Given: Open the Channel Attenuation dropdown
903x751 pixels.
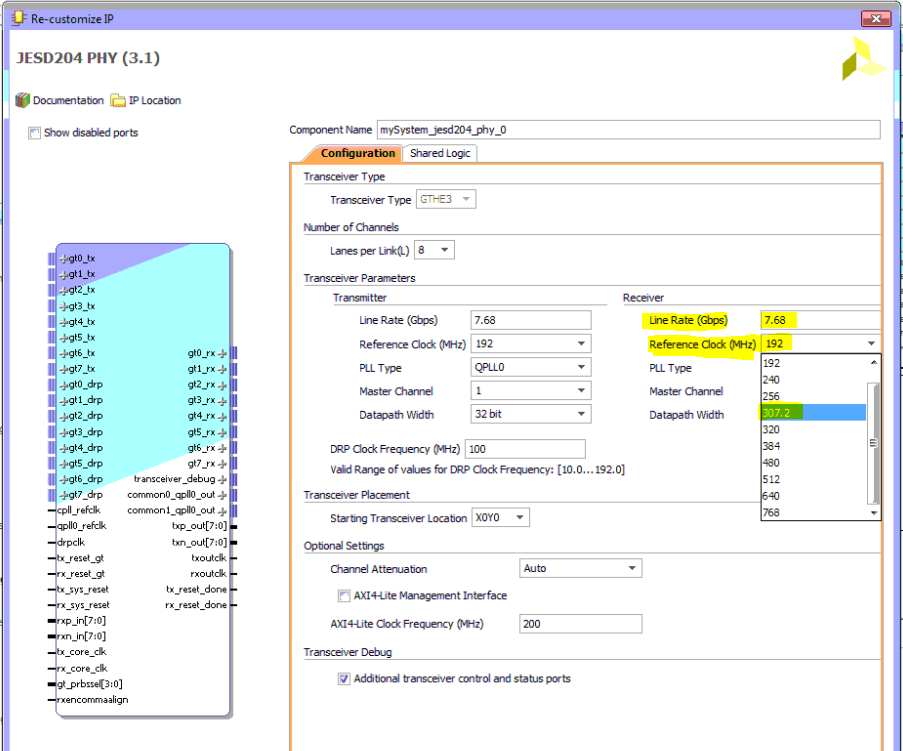Looking at the screenshot, I should (x=580, y=568).
